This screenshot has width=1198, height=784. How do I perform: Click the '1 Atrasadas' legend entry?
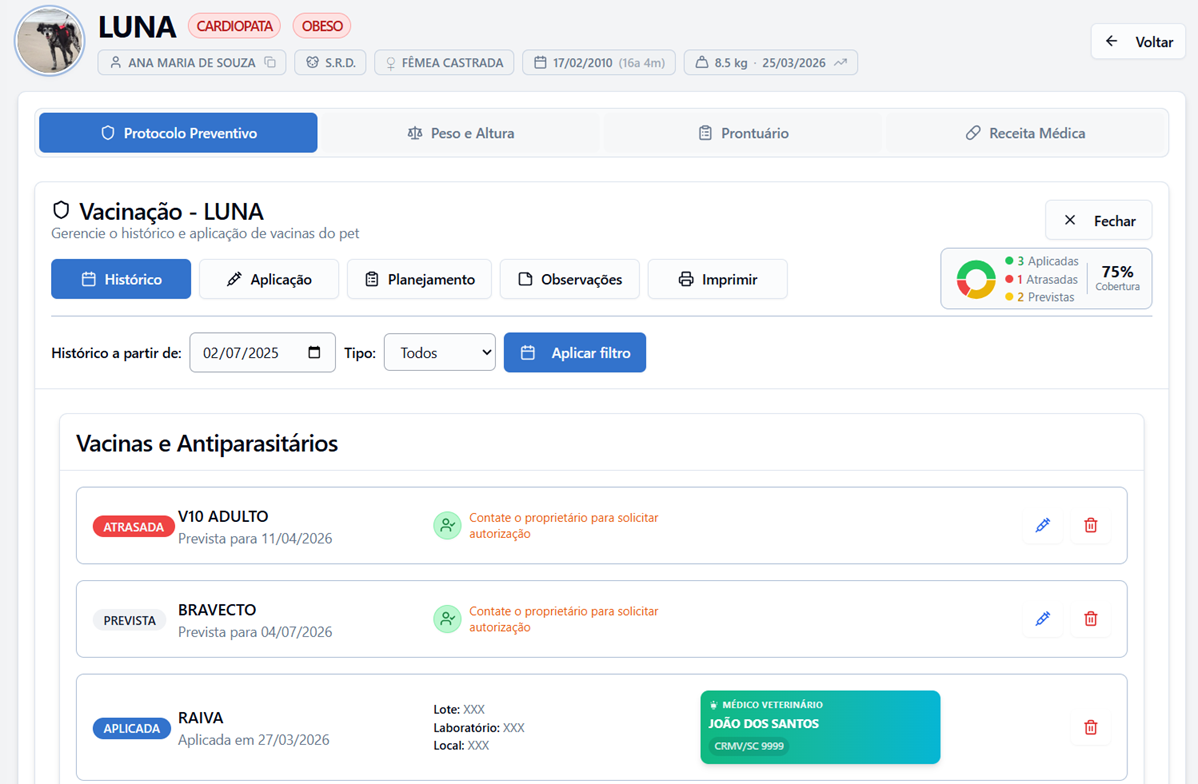(1041, 280)
